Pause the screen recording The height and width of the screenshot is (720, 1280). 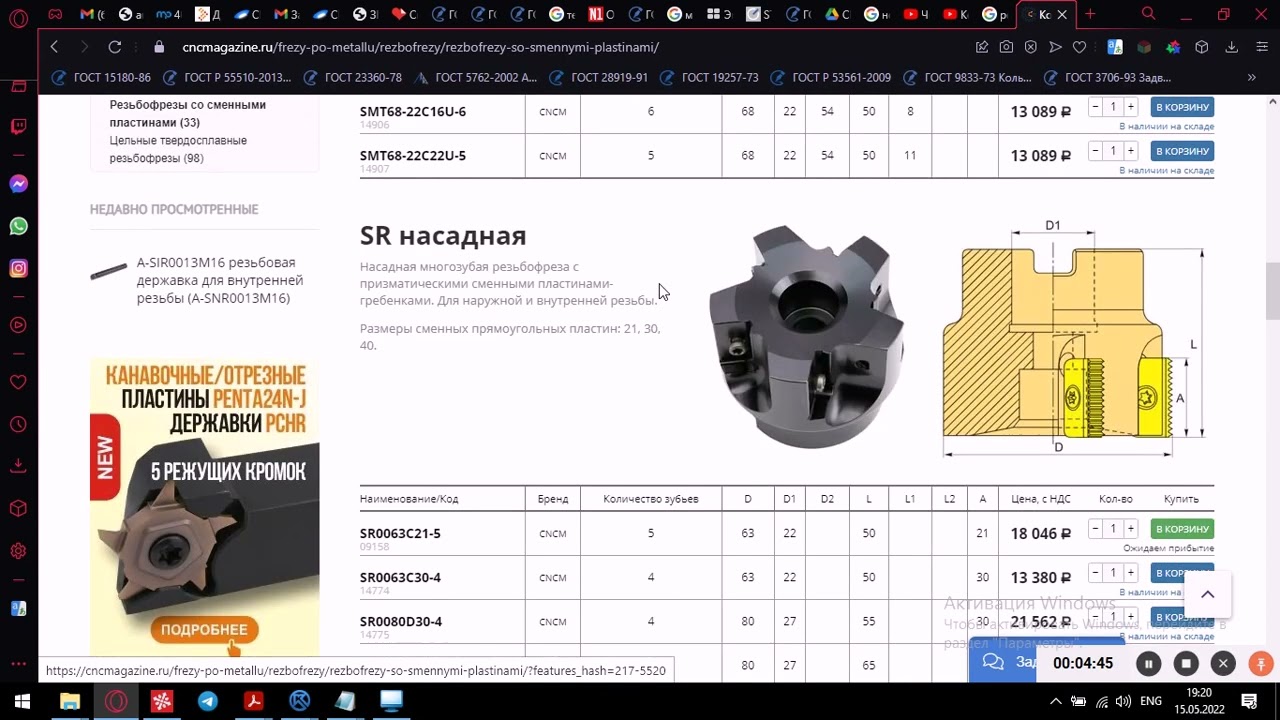click(x=1149, y=663)
